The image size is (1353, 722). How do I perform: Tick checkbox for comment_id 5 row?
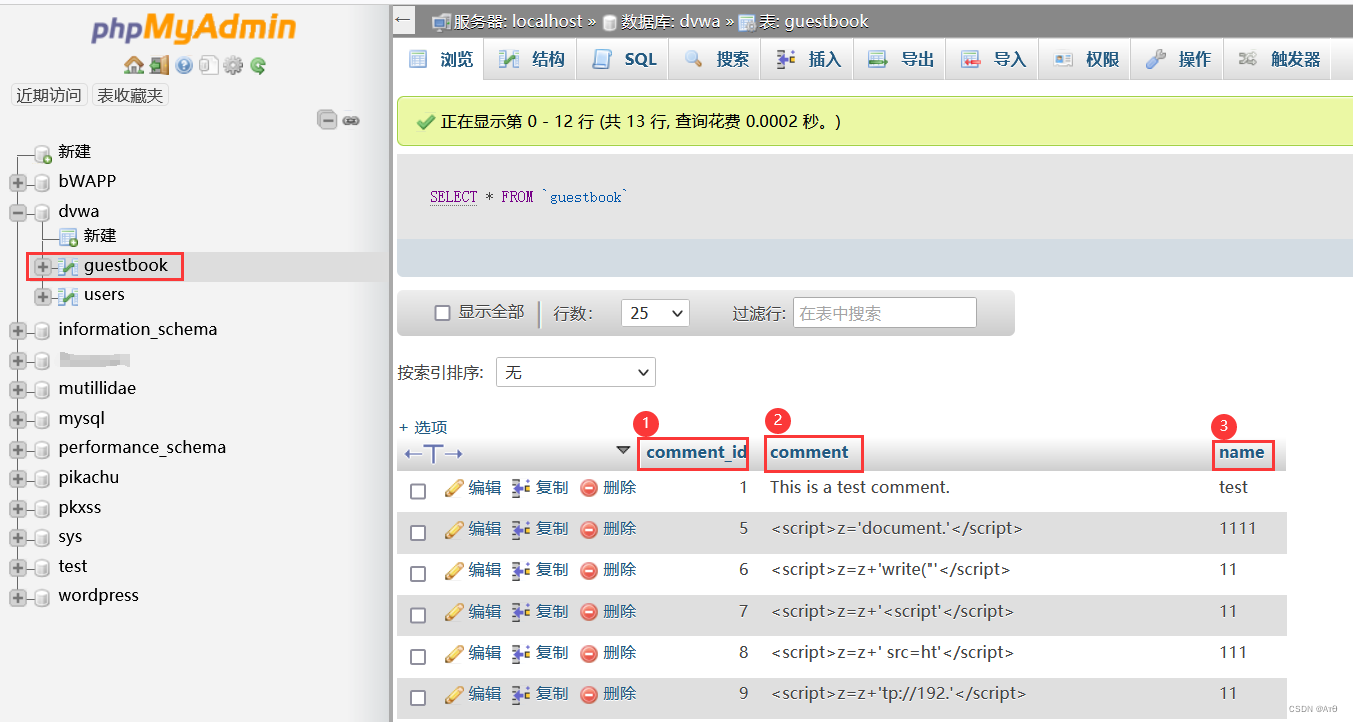point(418,532)
